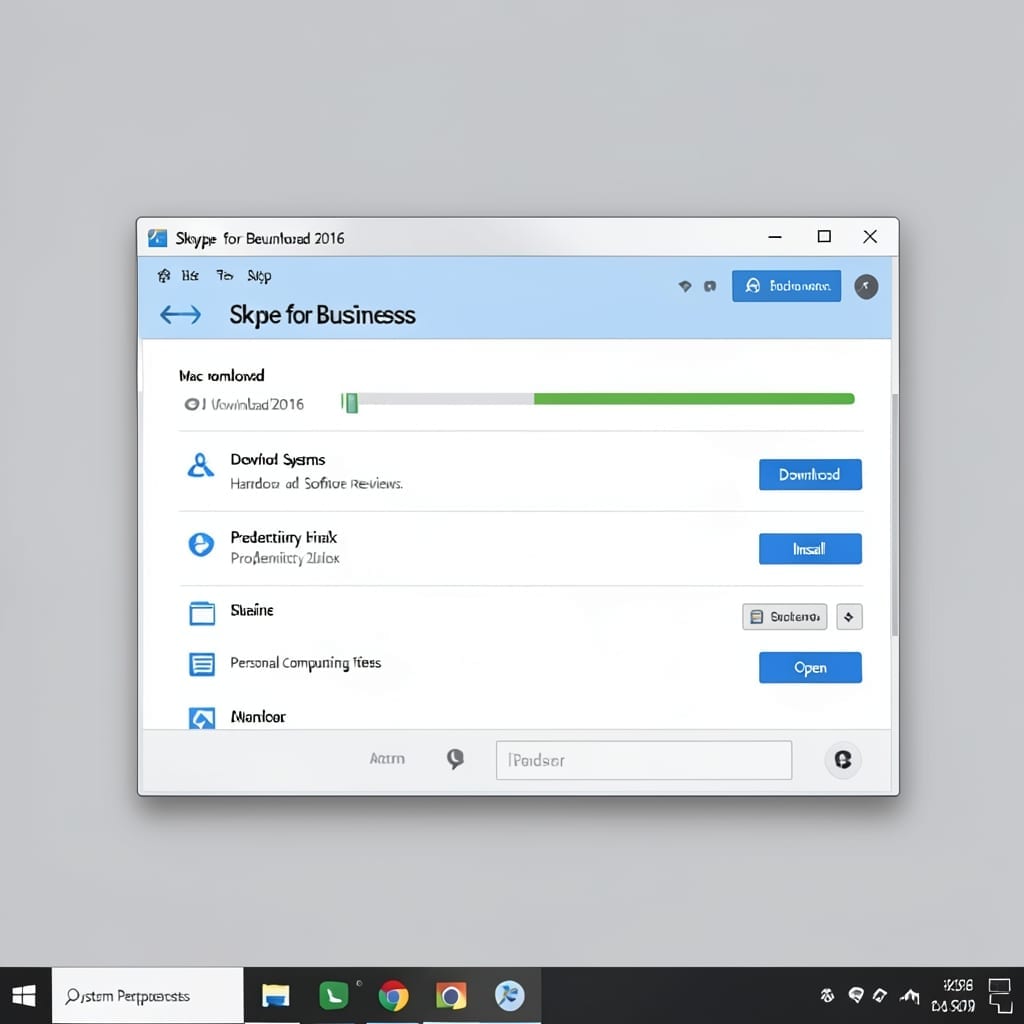This screenshot has width=1024, height=1024.
Task: Open File Explorer from the taskbar
Action: (276, 996)
